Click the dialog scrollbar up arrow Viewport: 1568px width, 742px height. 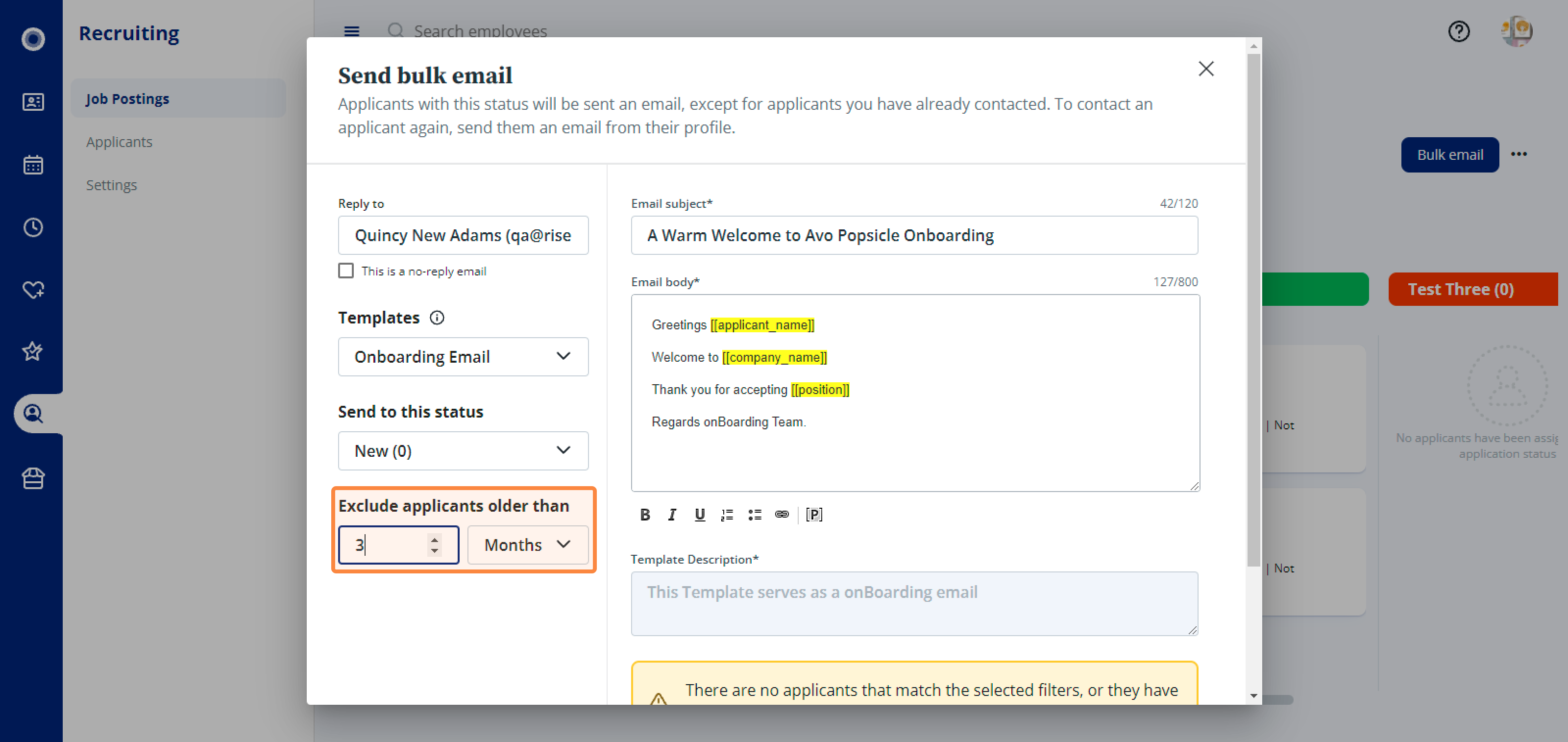1253,46
